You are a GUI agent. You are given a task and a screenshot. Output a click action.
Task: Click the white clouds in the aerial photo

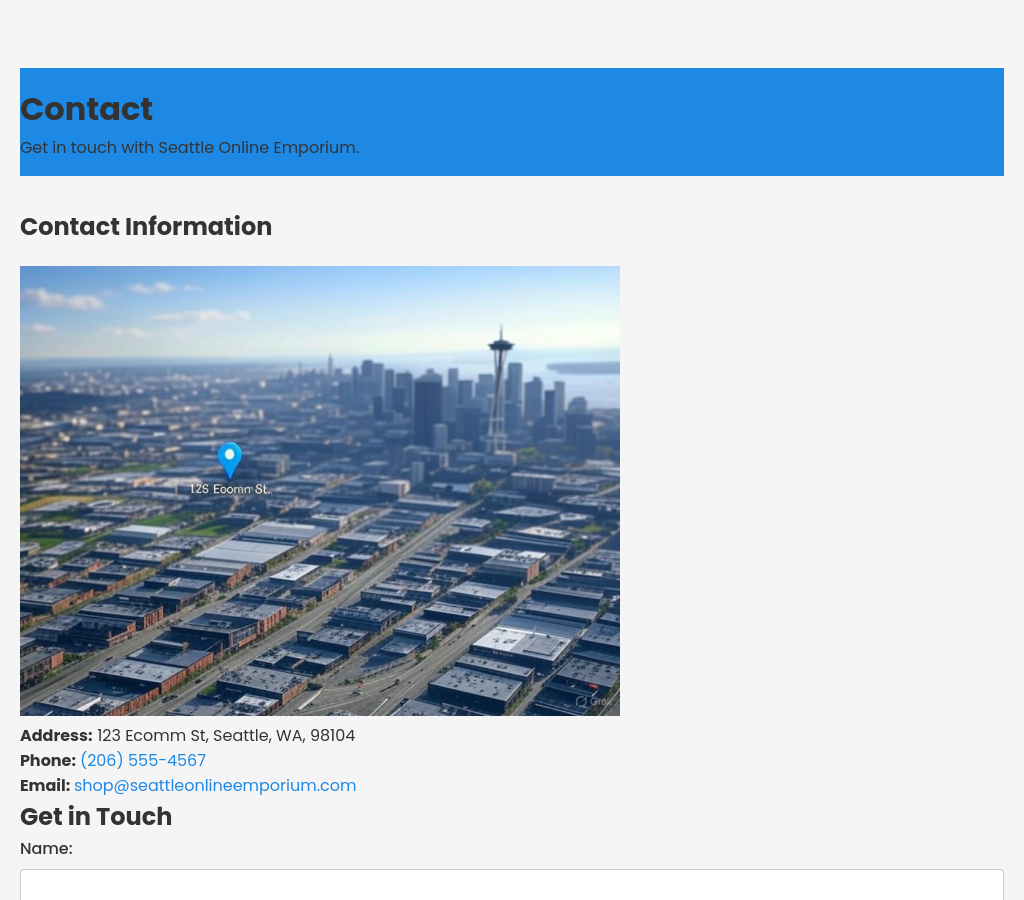[65, 298]
